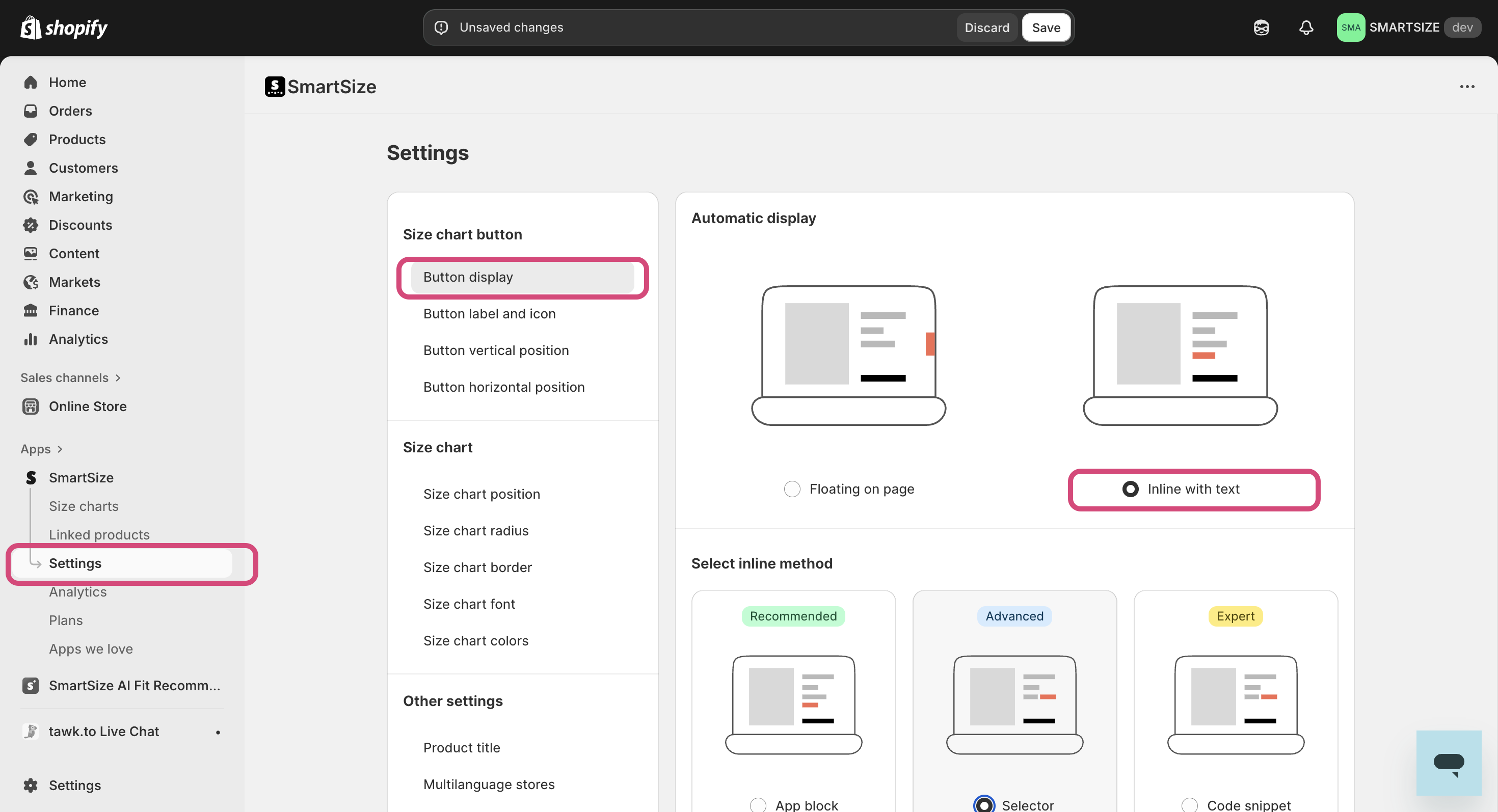Select the Inline with text radio
The image size is (1498, 812).
pyautogui.click(x=1130, y=489)
